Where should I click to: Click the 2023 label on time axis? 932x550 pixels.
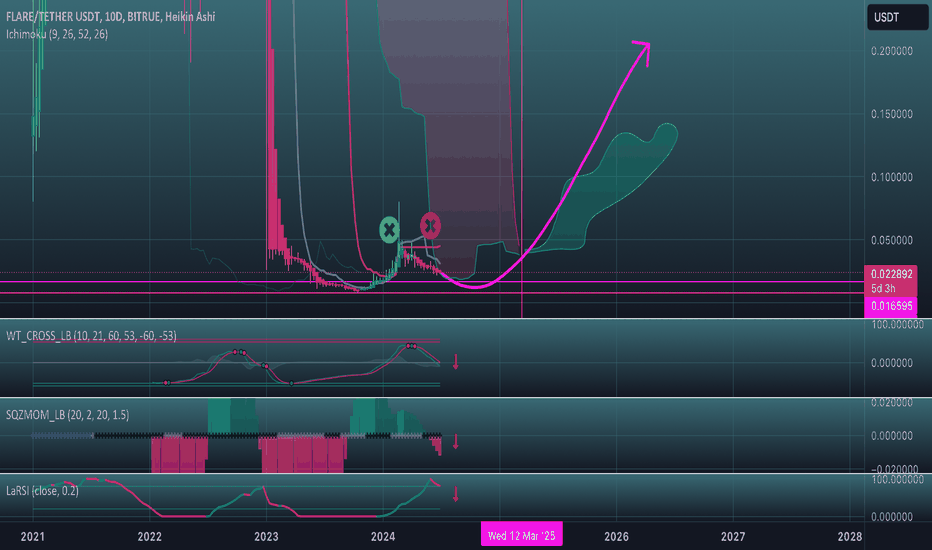click(x=266, y=536)
